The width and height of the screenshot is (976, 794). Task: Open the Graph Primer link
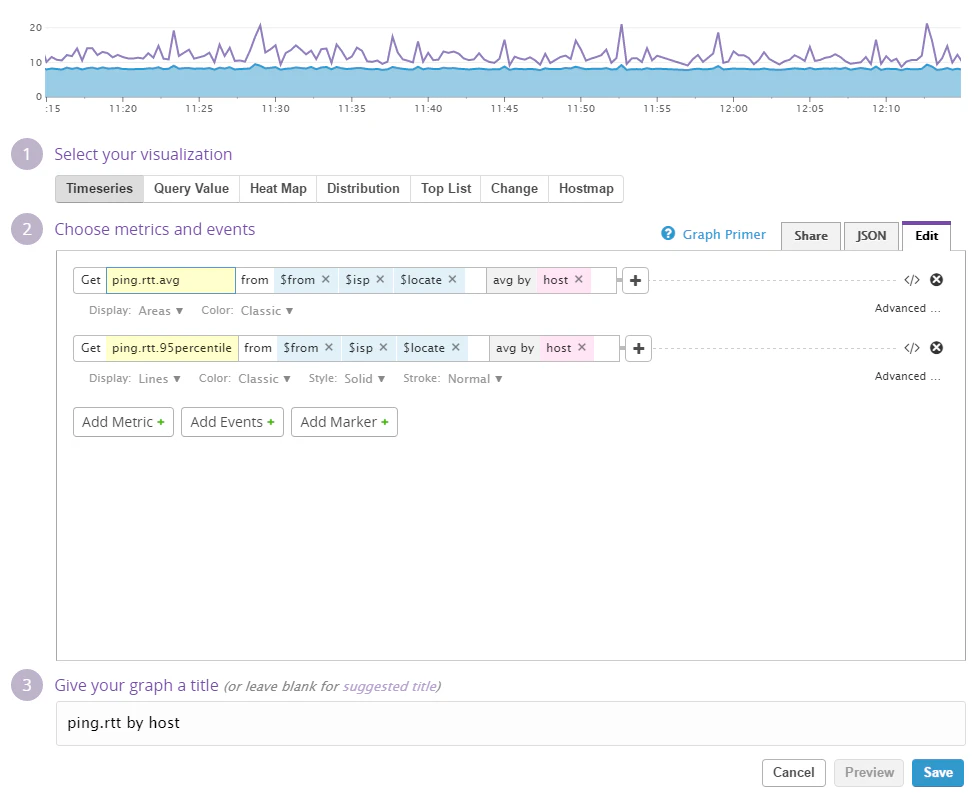click(x=724, y=235)
